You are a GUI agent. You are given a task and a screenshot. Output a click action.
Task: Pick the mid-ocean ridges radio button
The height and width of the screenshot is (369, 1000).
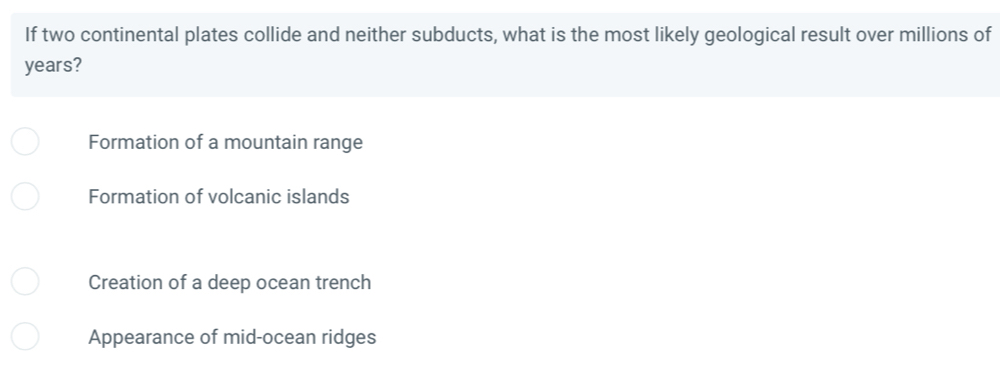[25, 336]
